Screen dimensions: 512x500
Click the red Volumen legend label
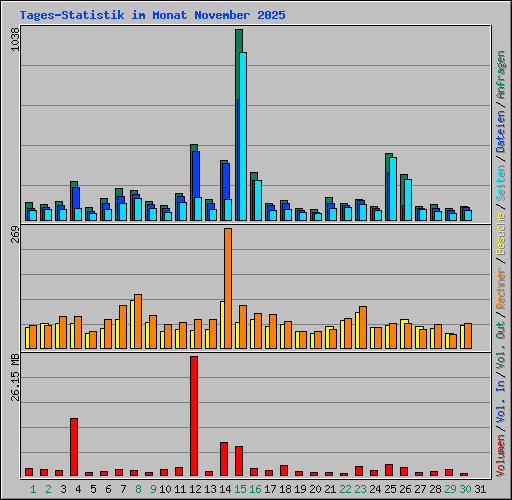[500, 455]
